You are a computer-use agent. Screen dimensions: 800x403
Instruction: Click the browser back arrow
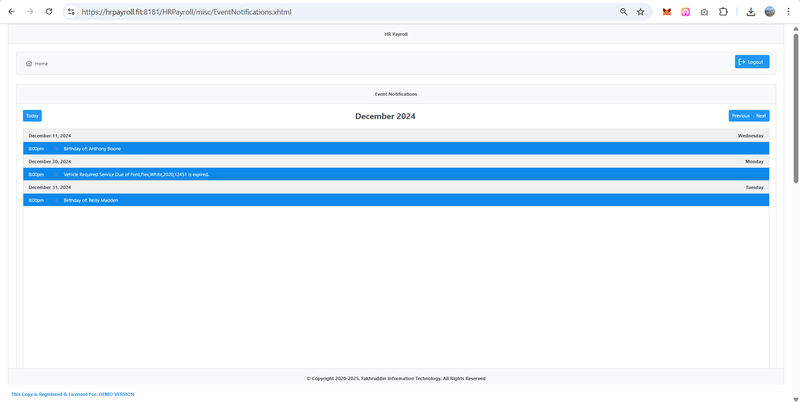pyautogui.click(x=12, y=12)
